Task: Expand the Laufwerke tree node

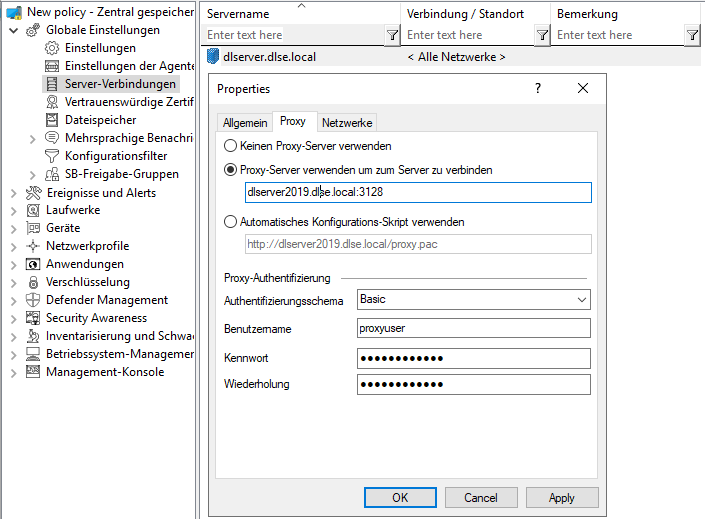Action: [14, 210]
